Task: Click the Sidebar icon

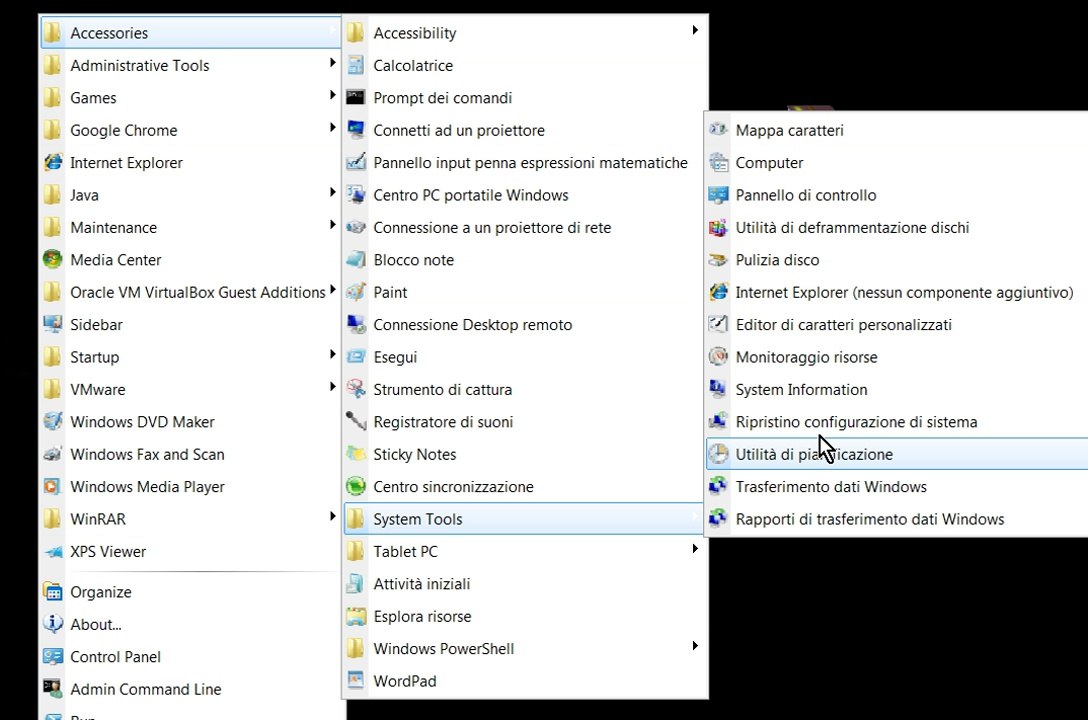Action: click(53, 325)
